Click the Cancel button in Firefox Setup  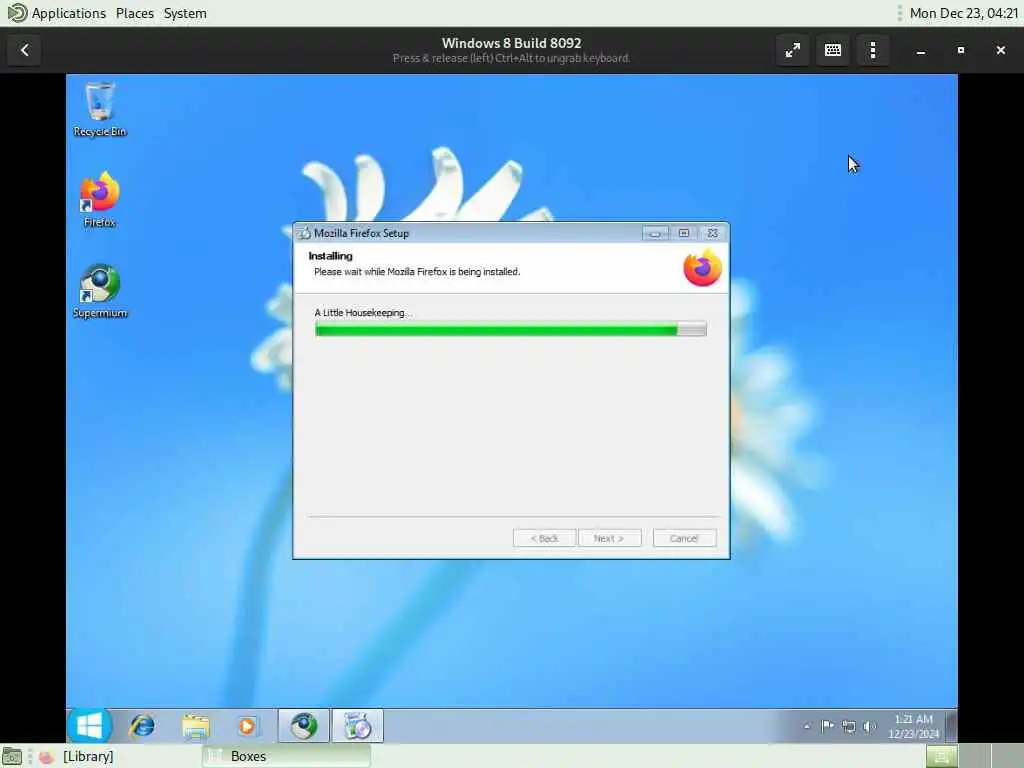pos(684,538)
